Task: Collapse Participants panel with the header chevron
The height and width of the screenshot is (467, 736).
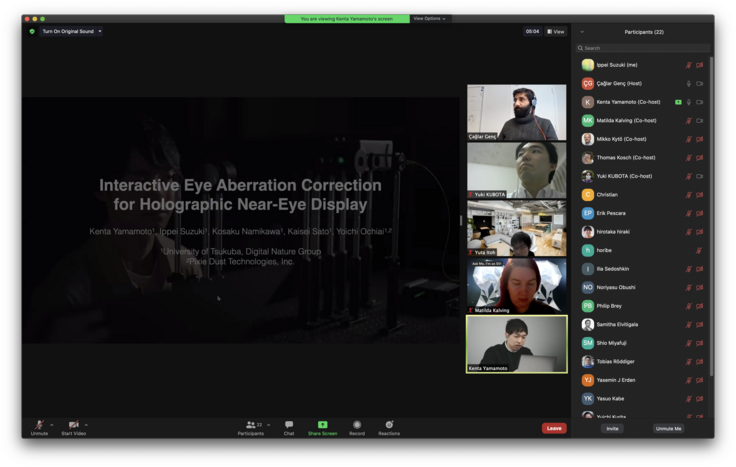Action: (582, 32)
